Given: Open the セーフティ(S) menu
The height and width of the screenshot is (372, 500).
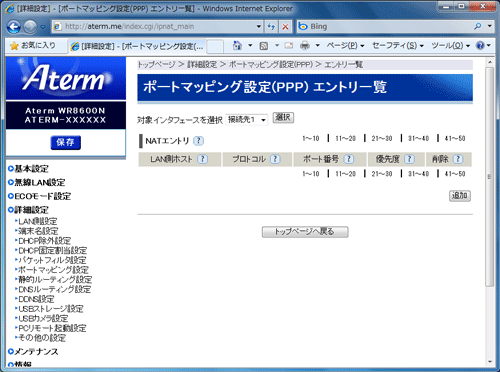Looking at the screenshot, I should [398, 45].
